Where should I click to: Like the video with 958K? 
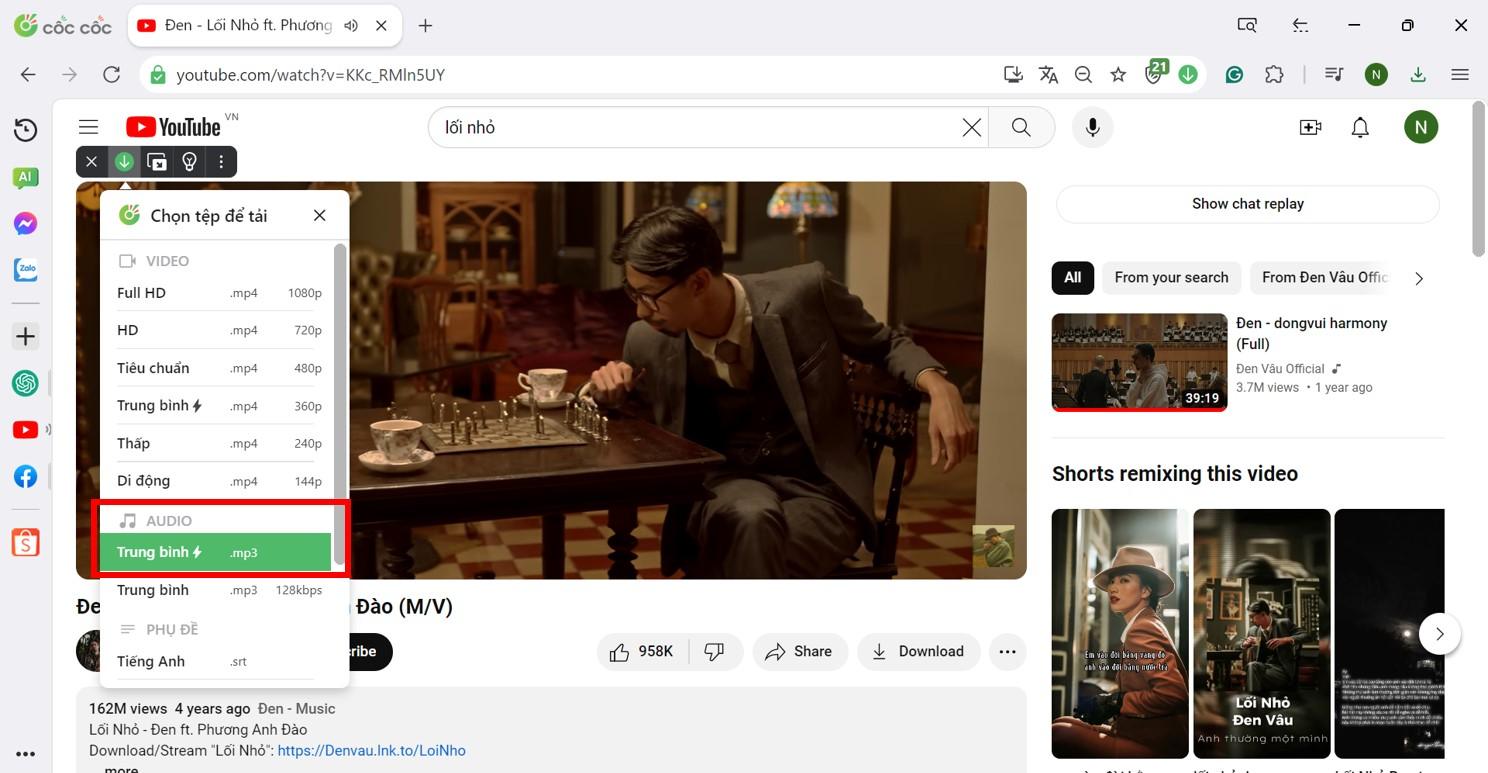coord(641,652)
